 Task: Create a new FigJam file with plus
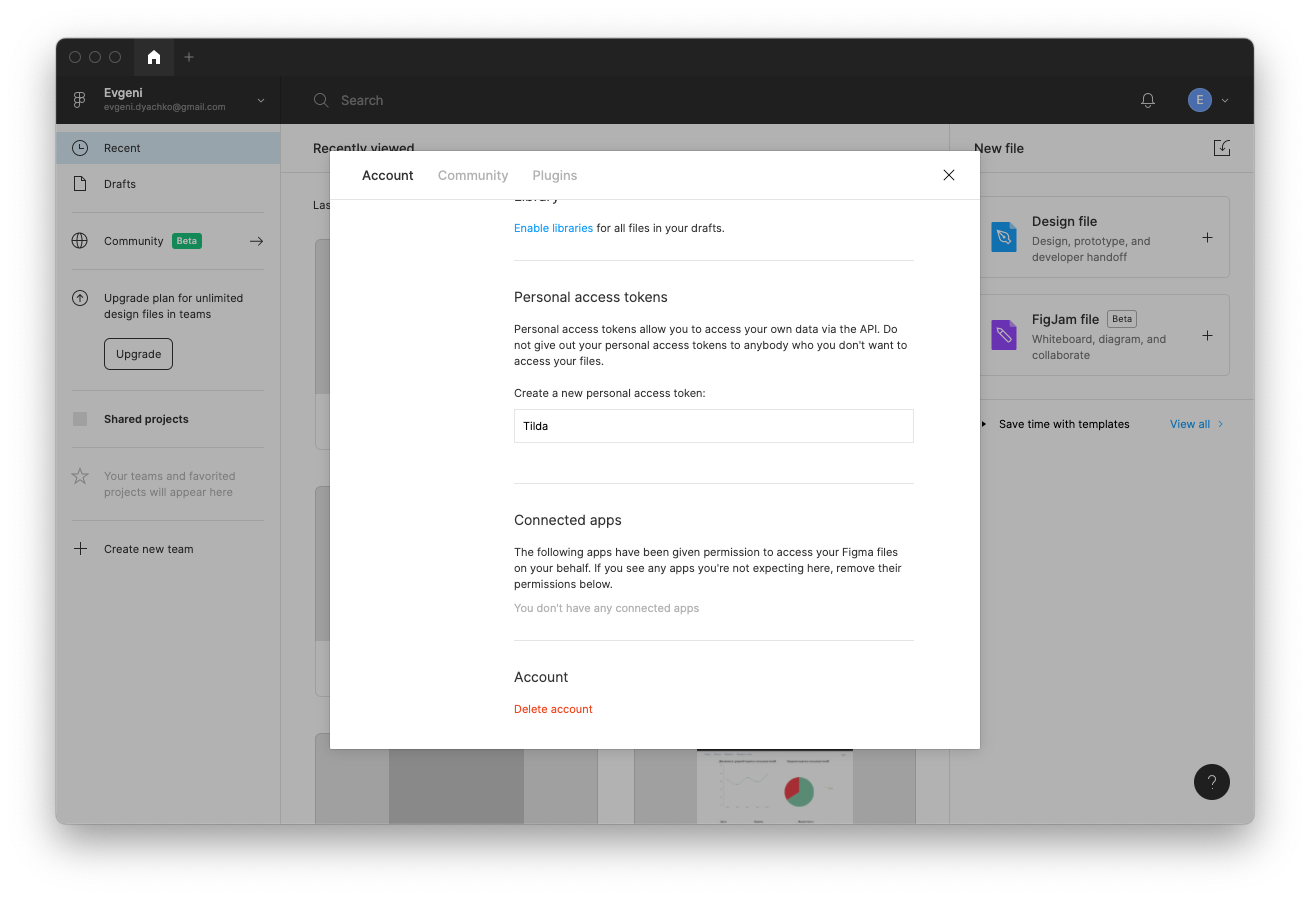coord(1207,336)
